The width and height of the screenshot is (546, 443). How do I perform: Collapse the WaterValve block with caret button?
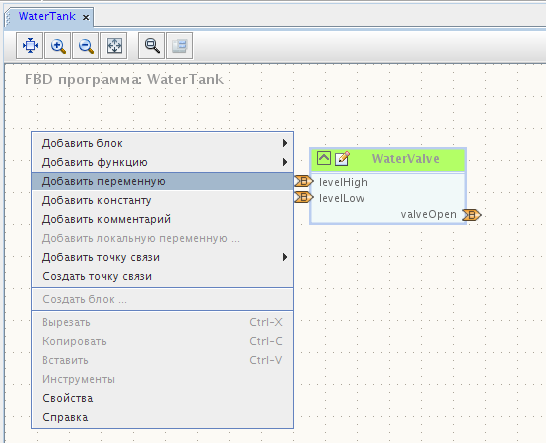click(x=324, y=158)
